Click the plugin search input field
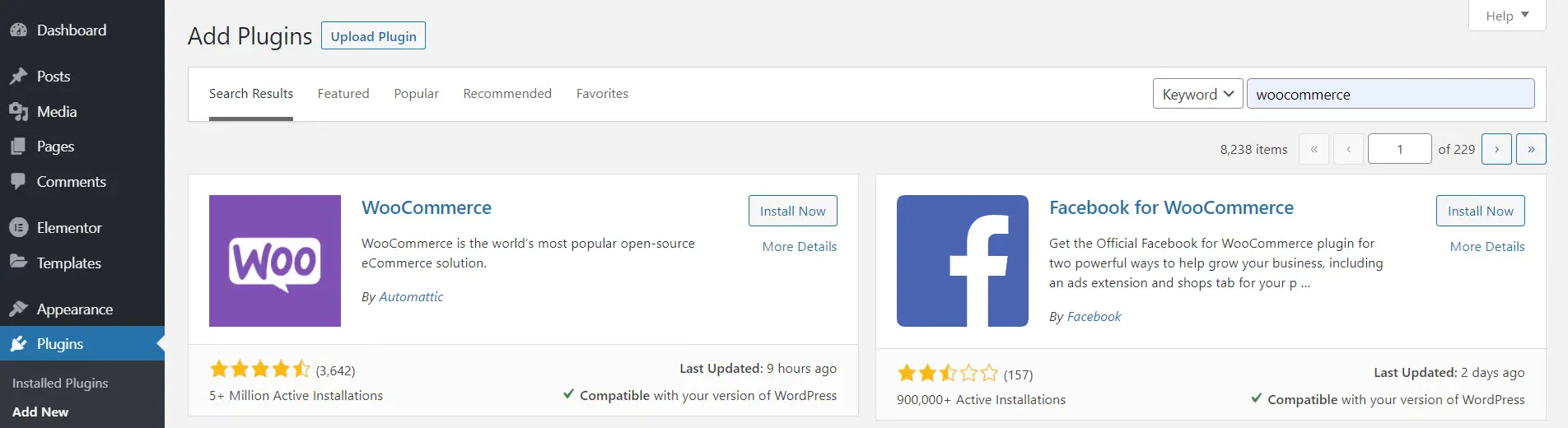Screen dimensions: 1568x428 pyautogui.click(x=1391, y=94)
